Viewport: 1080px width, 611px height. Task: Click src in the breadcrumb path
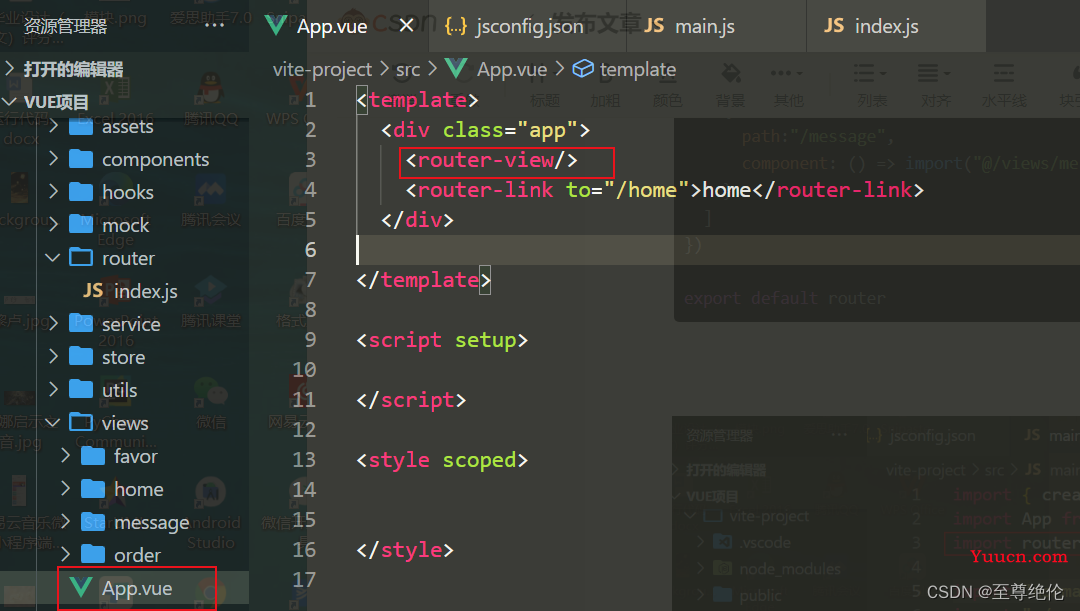point(408,70)
